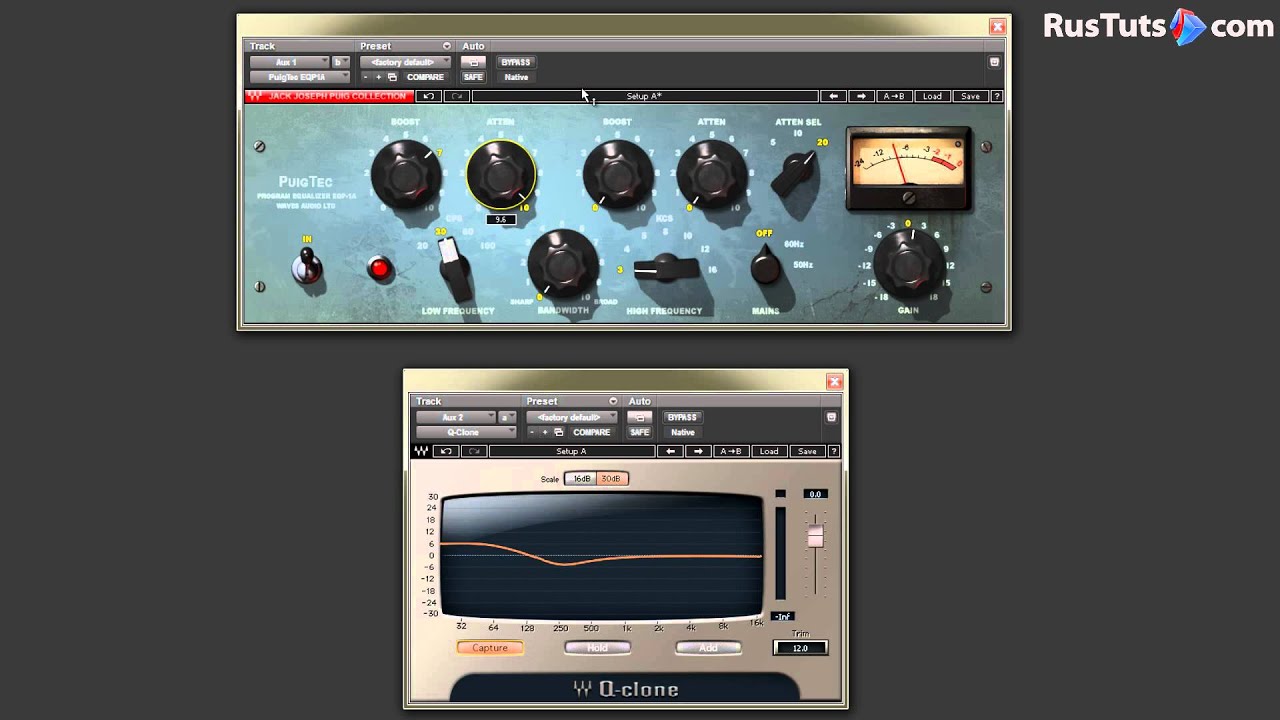Click the Q-Clone trim fader handle
This screenshot has height=720, width=1280.
click(815, 537)
